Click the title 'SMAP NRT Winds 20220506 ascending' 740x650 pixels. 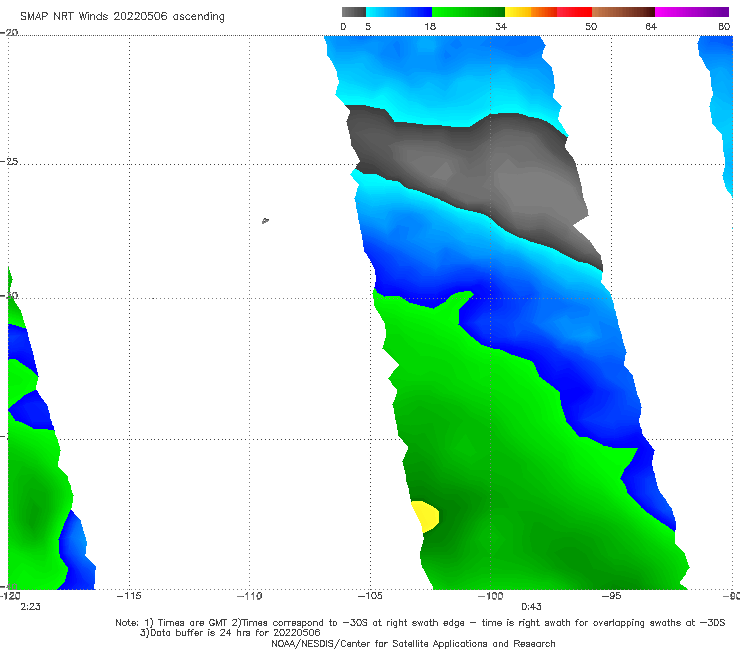tap(122, 17)
